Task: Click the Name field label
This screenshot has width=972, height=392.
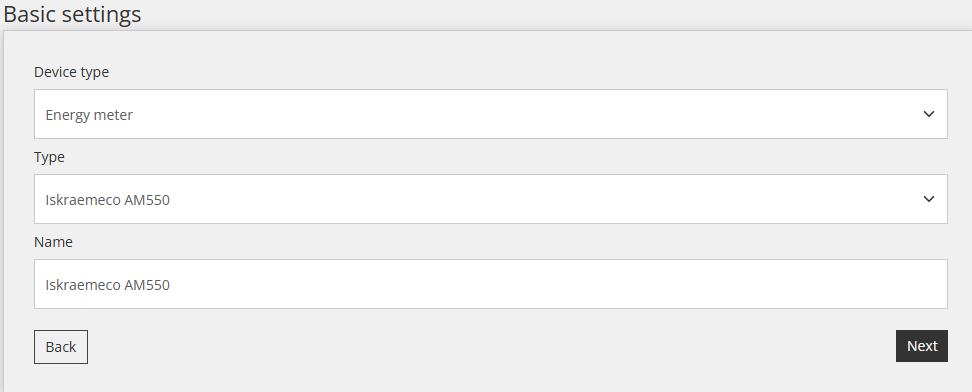Action: tap(53, 242)
